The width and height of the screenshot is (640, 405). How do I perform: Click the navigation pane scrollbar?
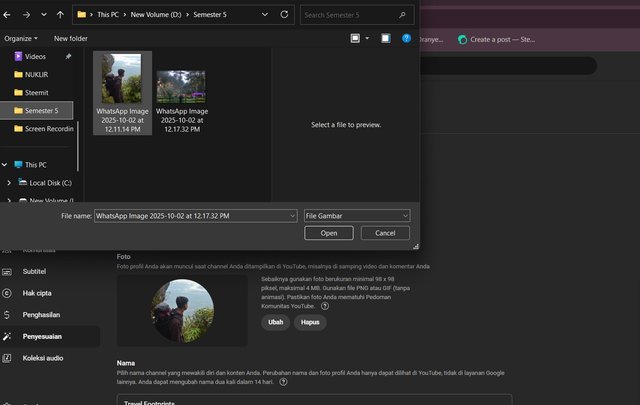[x=78, y=146]
